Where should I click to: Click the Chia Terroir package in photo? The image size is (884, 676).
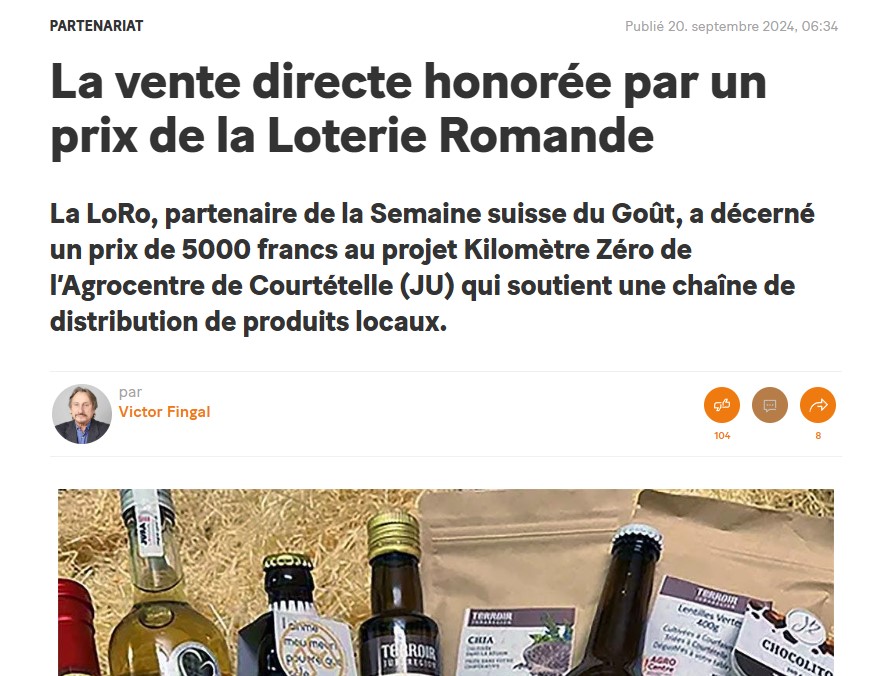[516, 640]
